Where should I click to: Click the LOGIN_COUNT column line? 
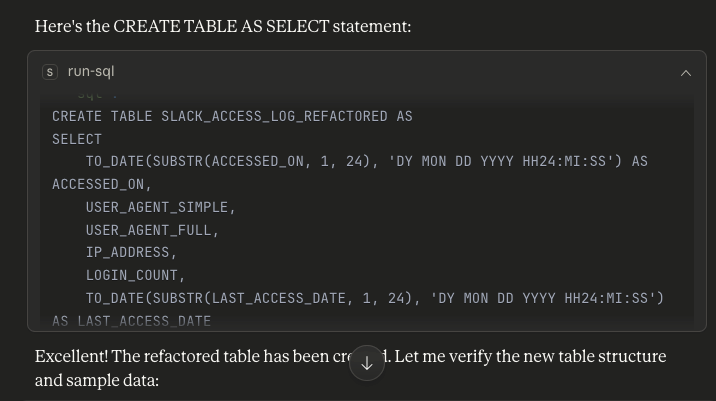point(135,275)
